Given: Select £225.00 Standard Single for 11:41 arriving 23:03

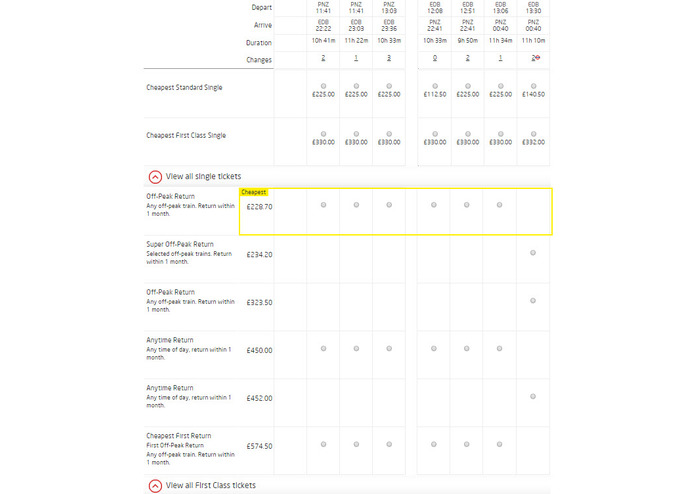Looking at the screenshot, I should click(356, 86).
